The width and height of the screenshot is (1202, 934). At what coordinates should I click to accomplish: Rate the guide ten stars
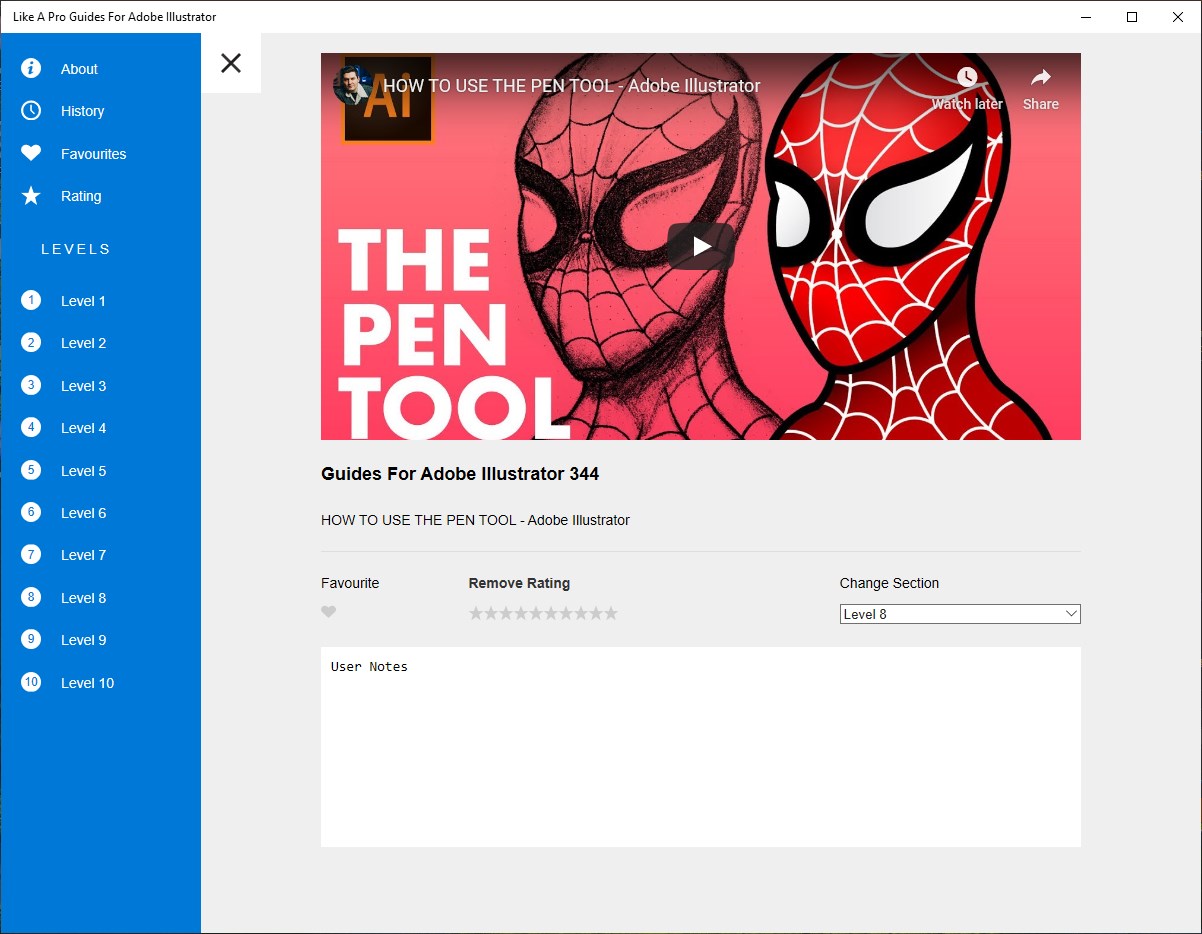tap(611, 613)
